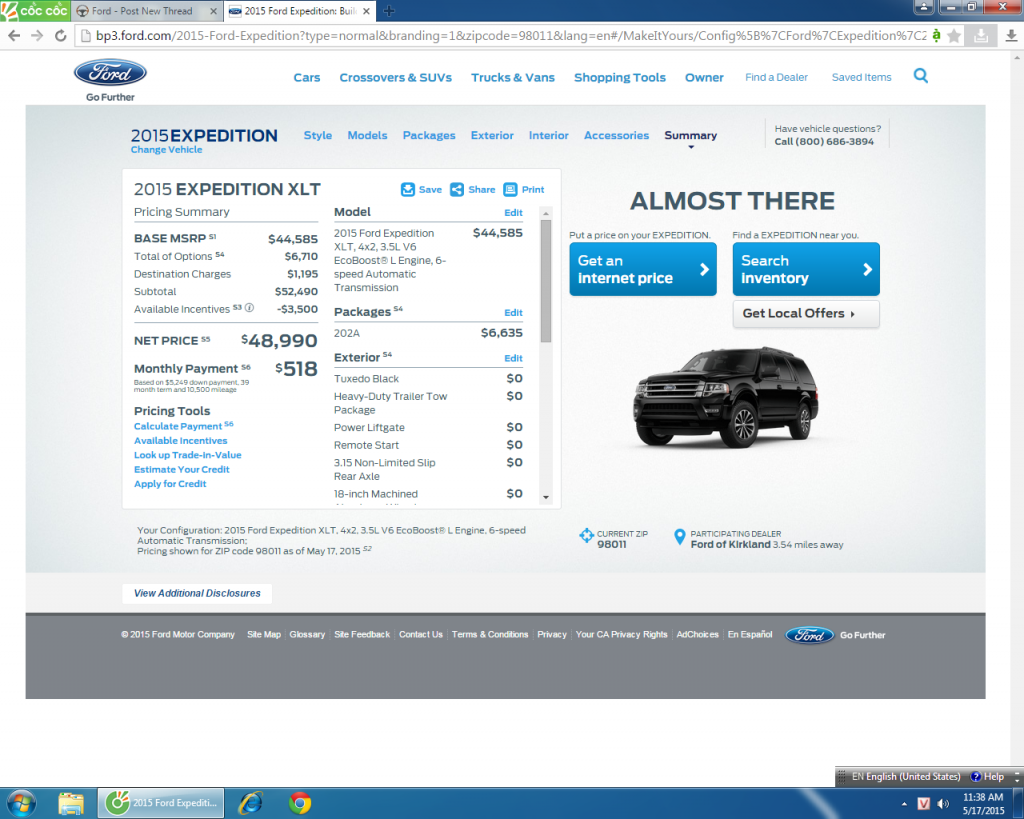Open a new browser tab
1024x819 pixels.
point(389,10)
